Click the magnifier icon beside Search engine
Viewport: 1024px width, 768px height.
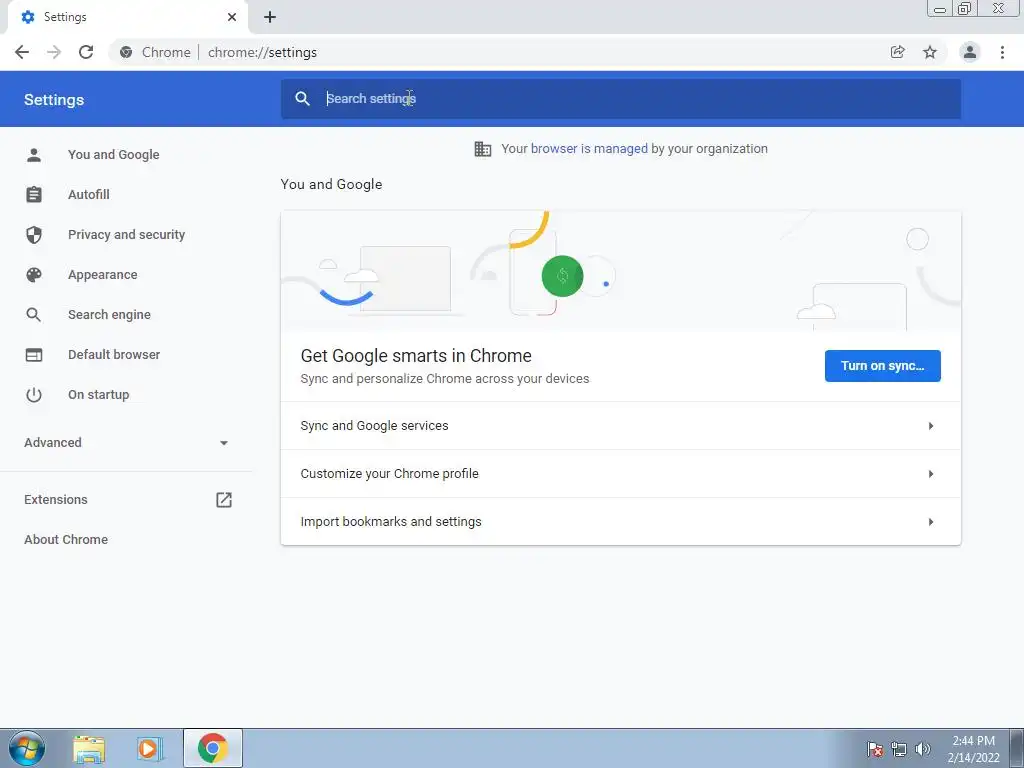click(34, 315)
